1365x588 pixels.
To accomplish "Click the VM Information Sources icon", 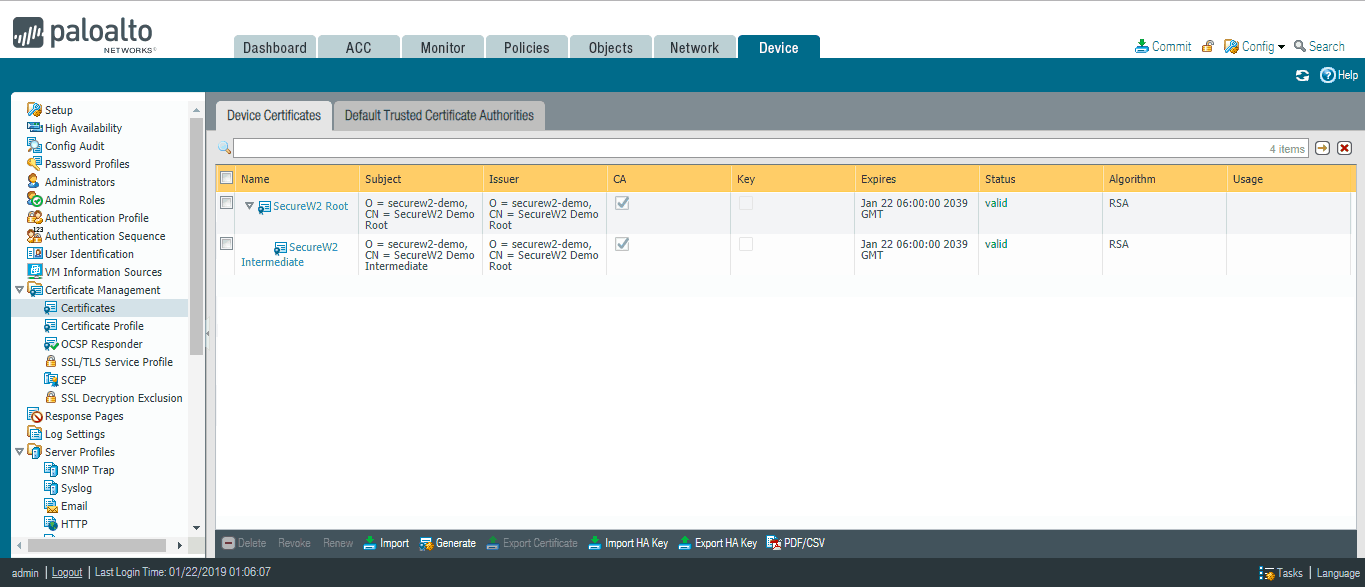I will [34, 272].
